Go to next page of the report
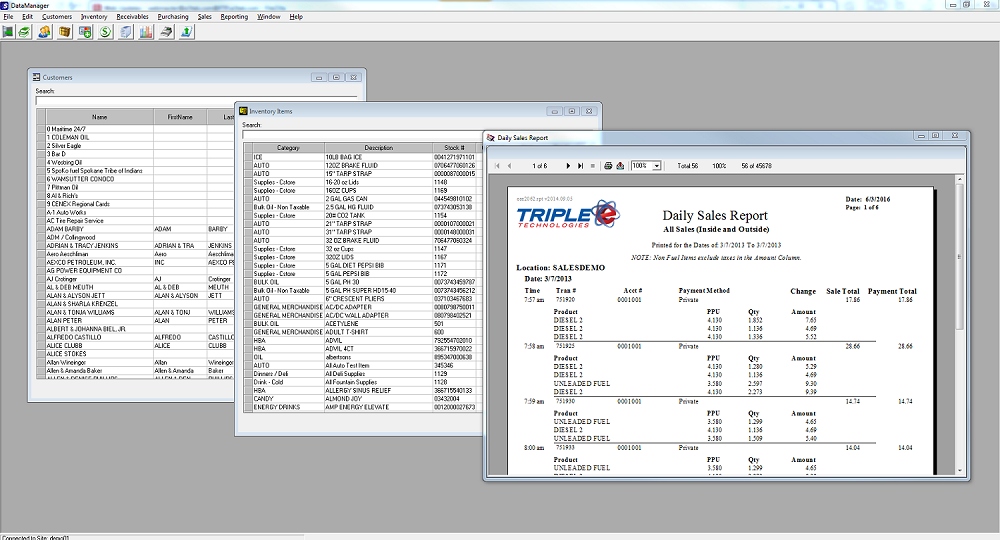Image resolution: width=1000 pixels, height=540 pixels. pos(568,166)
